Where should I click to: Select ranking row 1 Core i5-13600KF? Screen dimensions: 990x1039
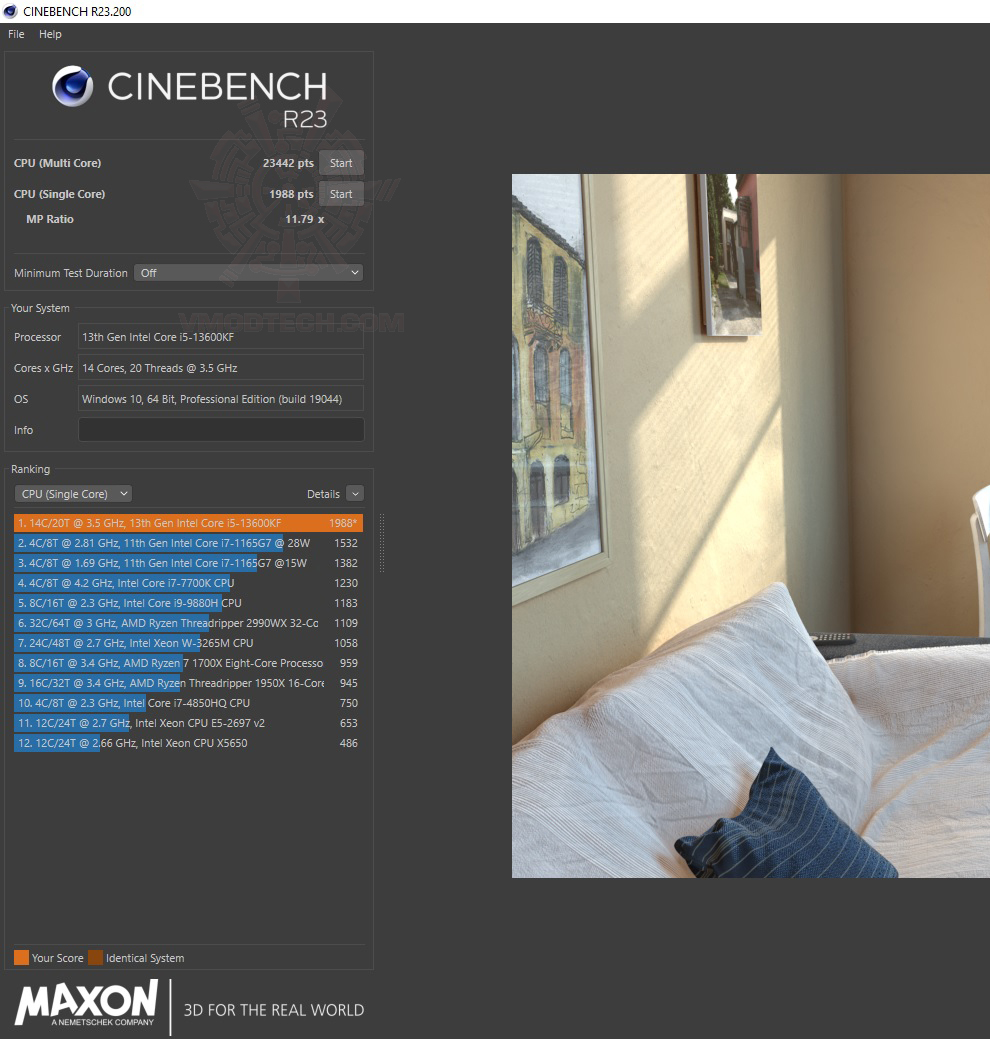point(188,523)
